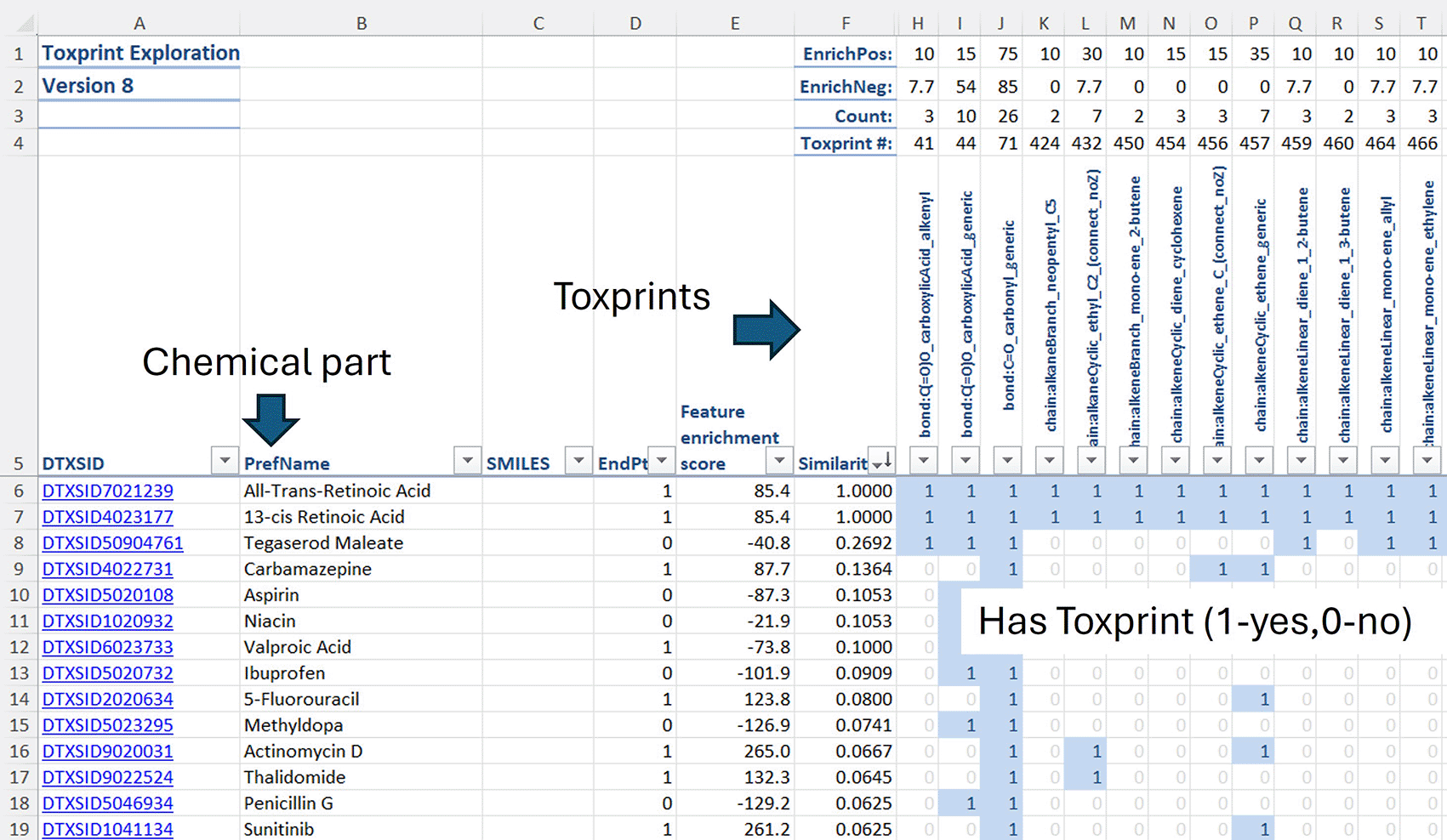Select the 'EnrichNeg:' label cell
This screenshot has height=840, width=1447.
click(x=846, y=86)
